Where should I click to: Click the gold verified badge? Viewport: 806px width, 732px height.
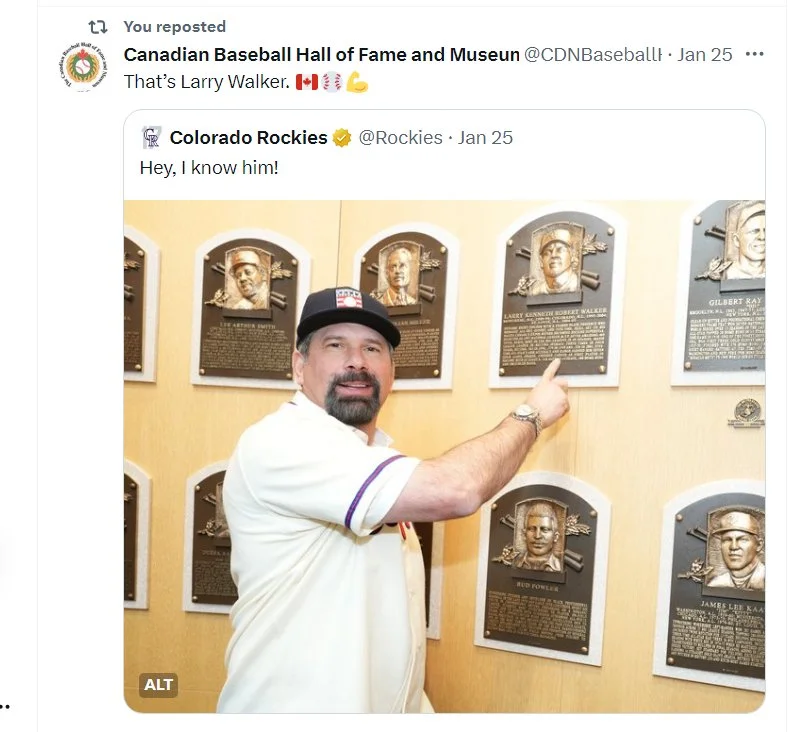342,138
